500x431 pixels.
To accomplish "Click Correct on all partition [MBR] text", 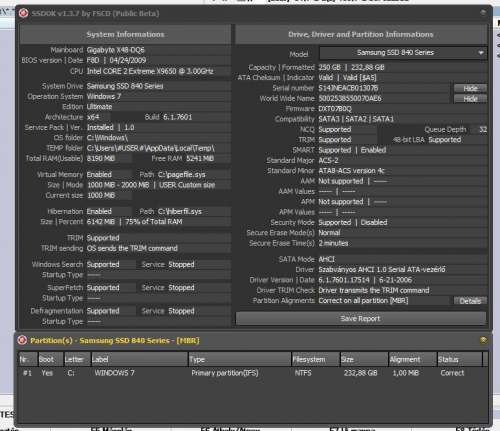I will (x=363, y=300).
